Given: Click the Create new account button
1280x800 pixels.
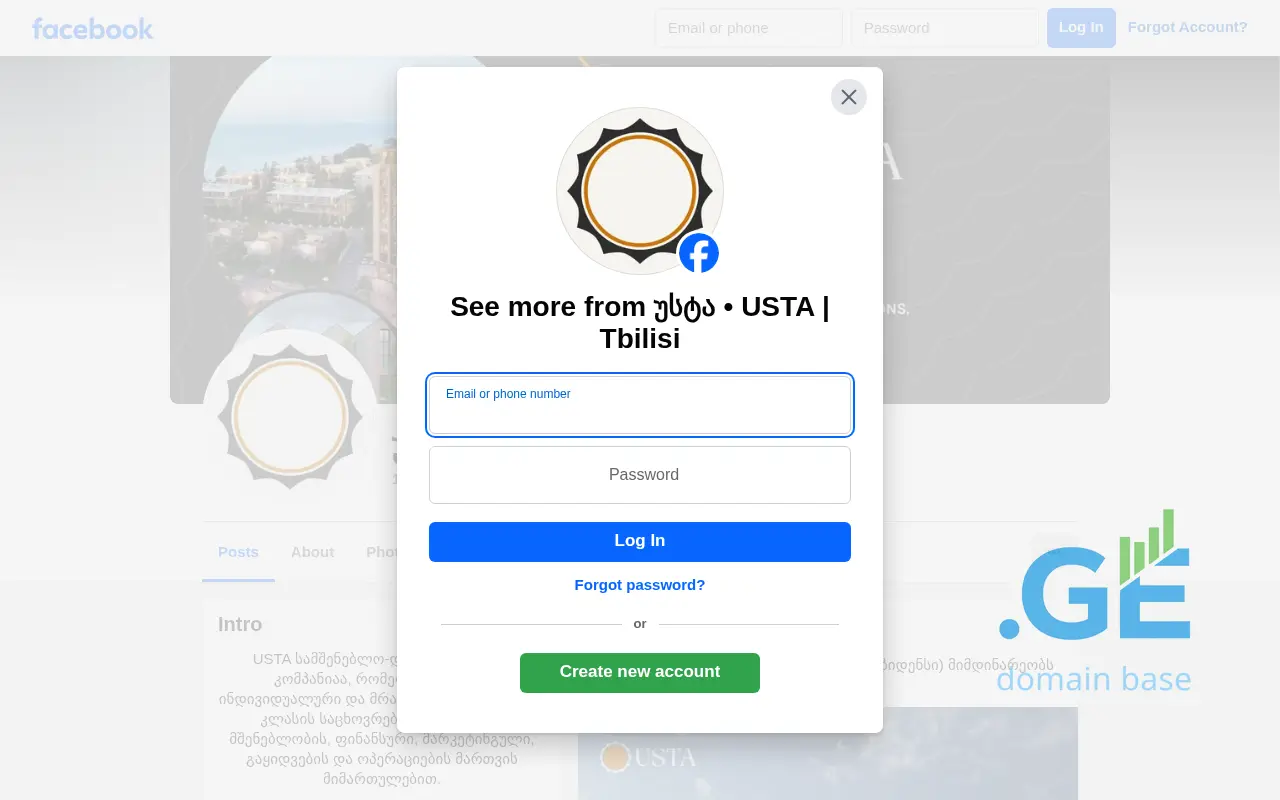Looking at the screenshot, I should click(640, 673).
